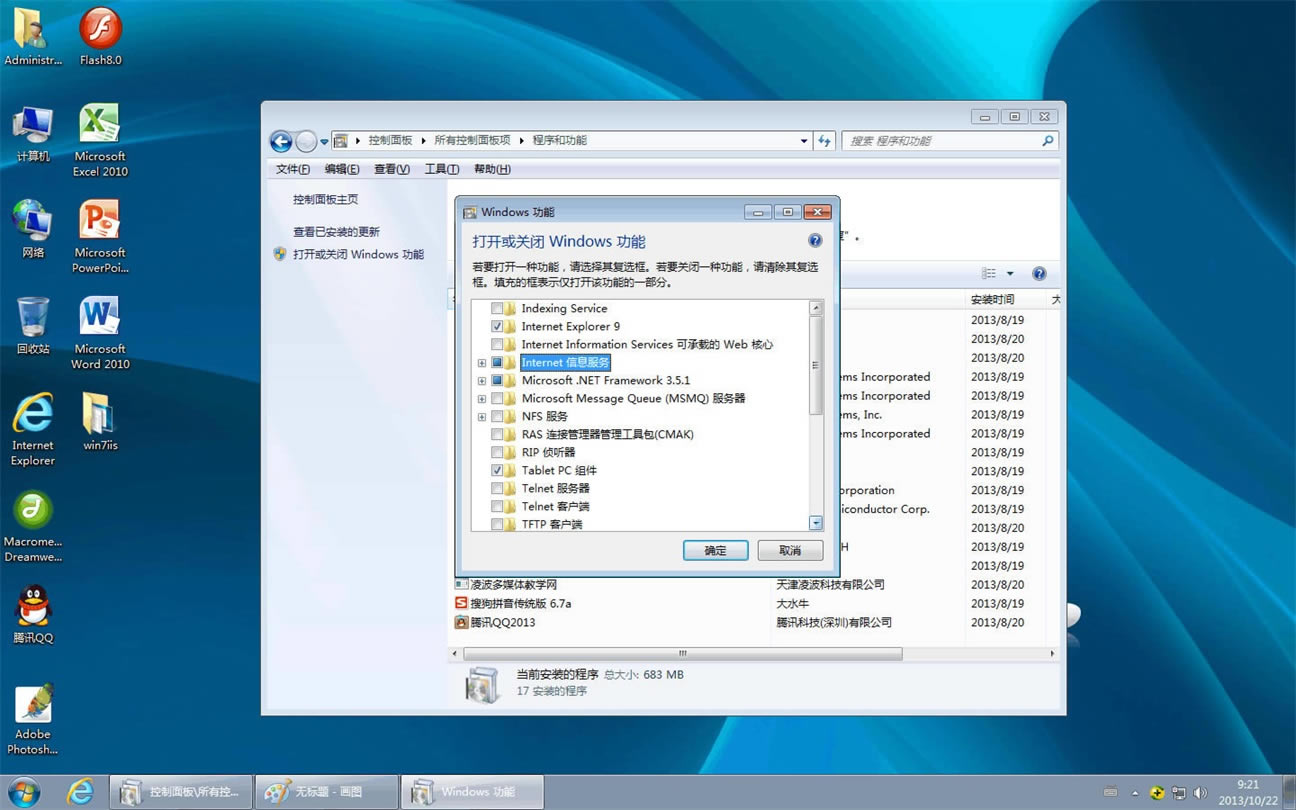This screenshot has width=1296, height=810.
Task: Open 控制面板主页 link
Action: pyautogui.click(x=325, y=199)
